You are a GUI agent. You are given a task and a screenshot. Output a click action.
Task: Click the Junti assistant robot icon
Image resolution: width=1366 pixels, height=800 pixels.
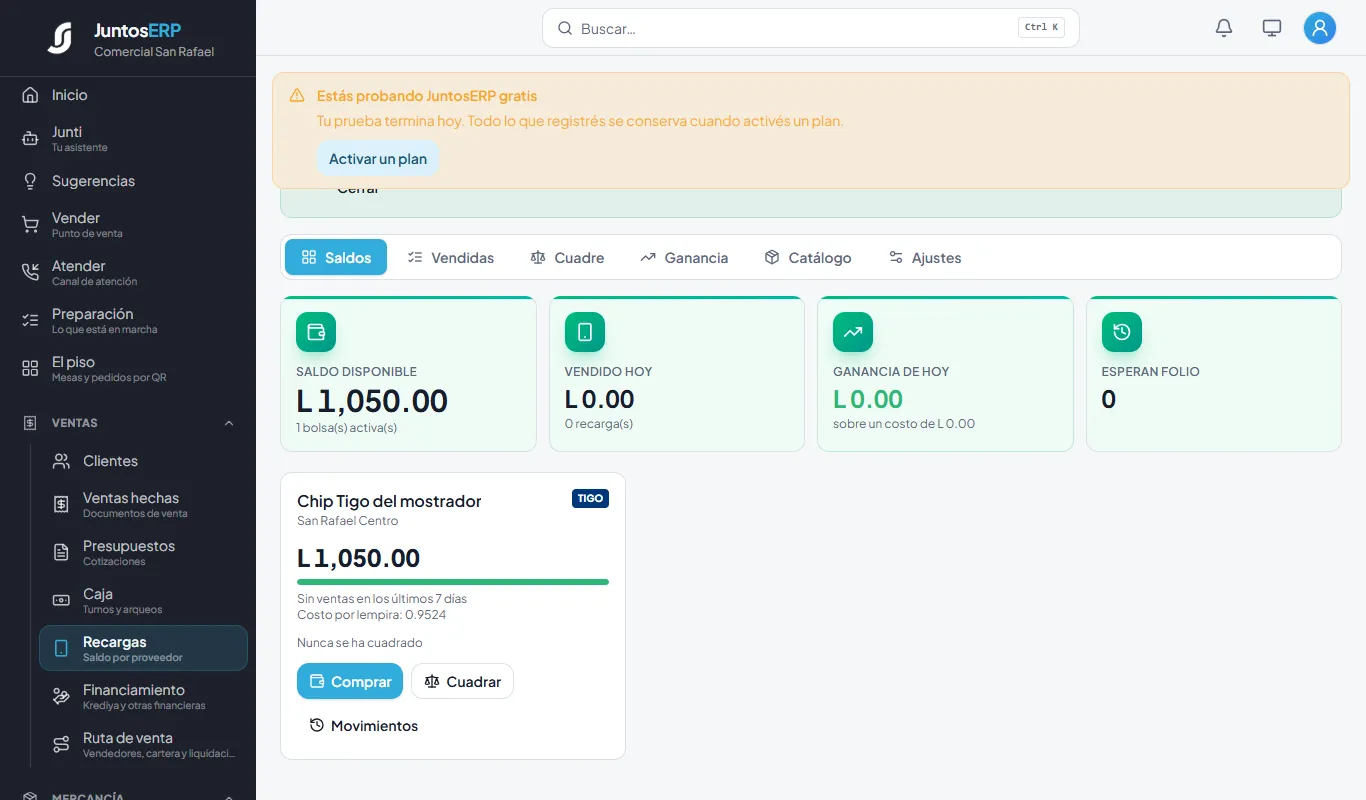[x=30, y=139]
